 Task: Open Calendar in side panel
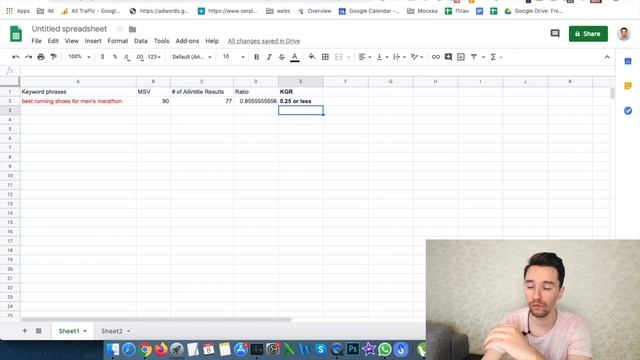pos(628,61)
